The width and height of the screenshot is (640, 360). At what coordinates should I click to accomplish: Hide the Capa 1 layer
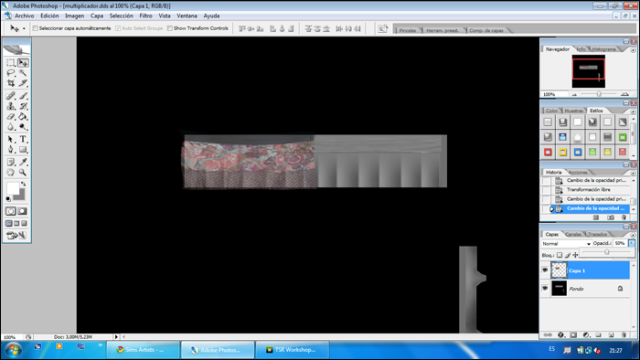click(545, 270)
